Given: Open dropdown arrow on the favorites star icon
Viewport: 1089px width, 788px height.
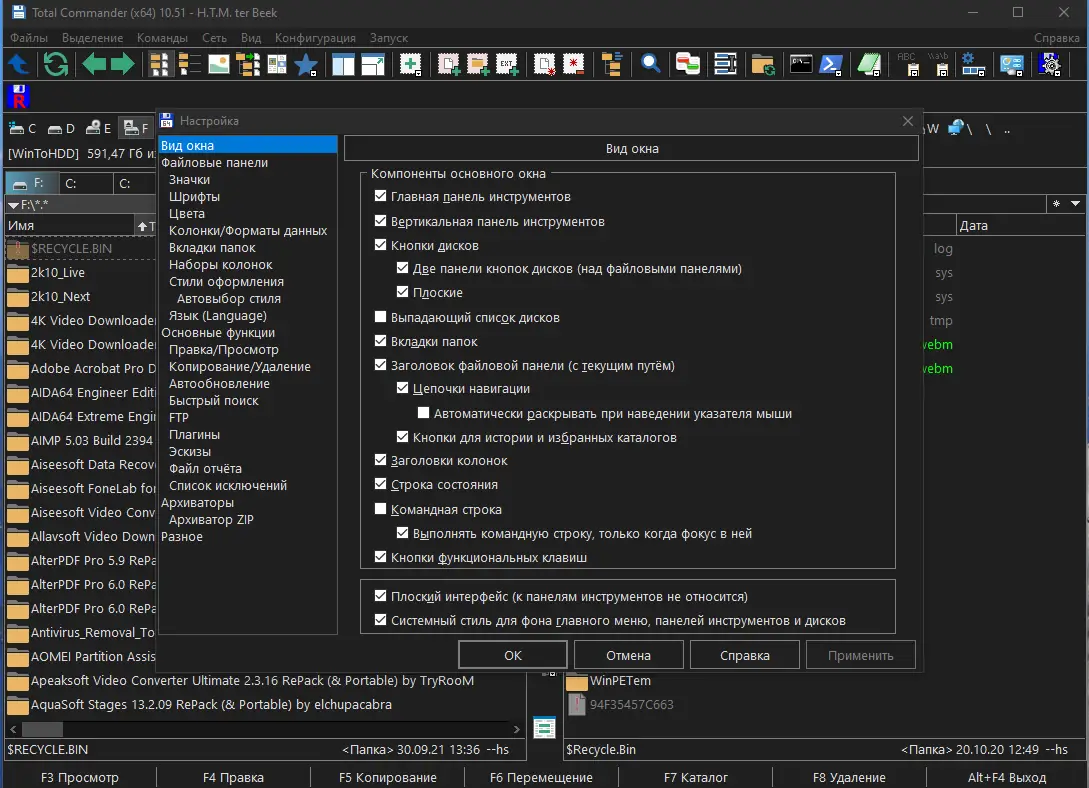Looking at the screenshot, I should tap(314, 73).
